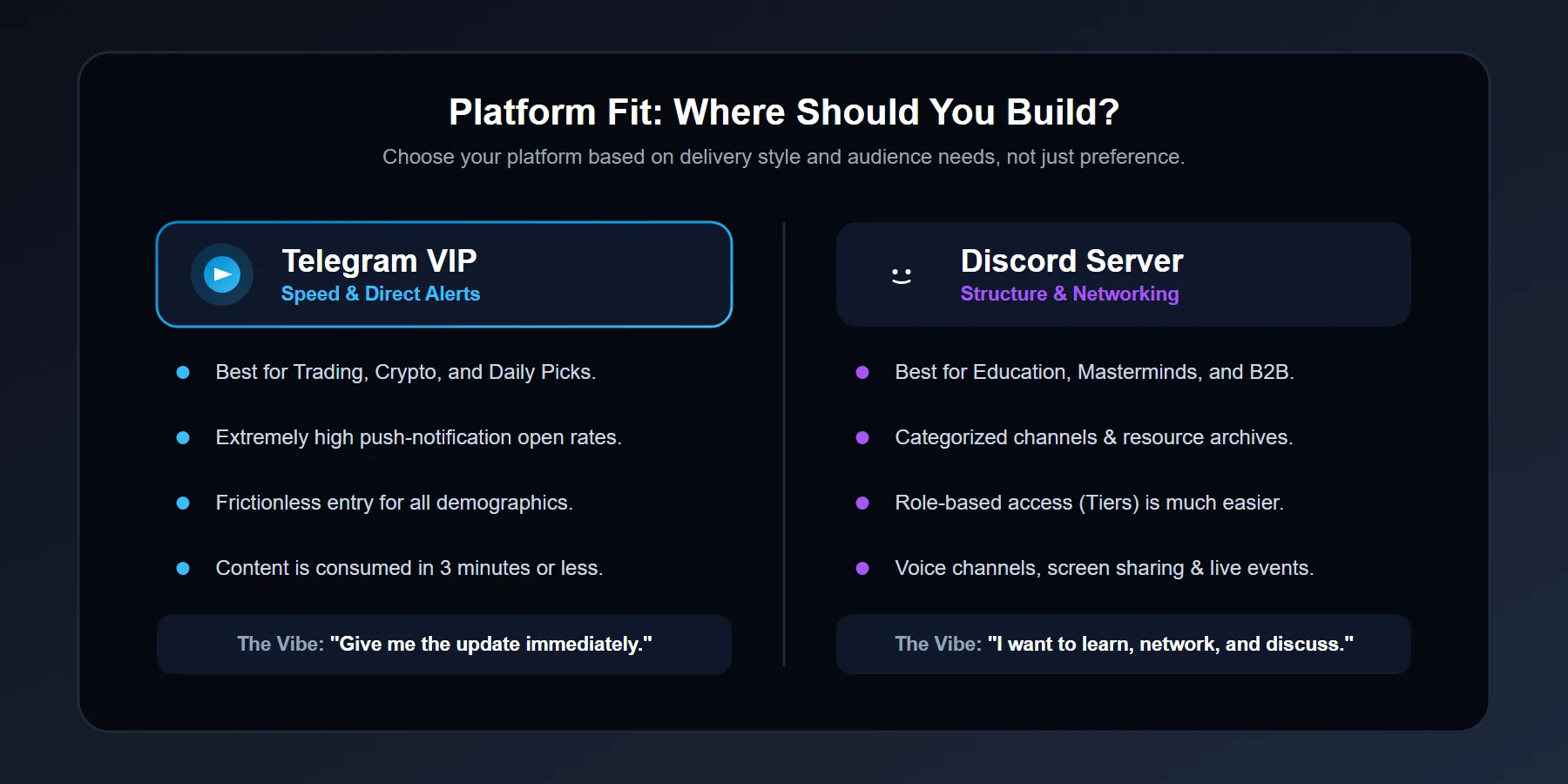Screen dimensions: 1568x784
Task: Click the Telegram airplane icon
Action: 222,274
